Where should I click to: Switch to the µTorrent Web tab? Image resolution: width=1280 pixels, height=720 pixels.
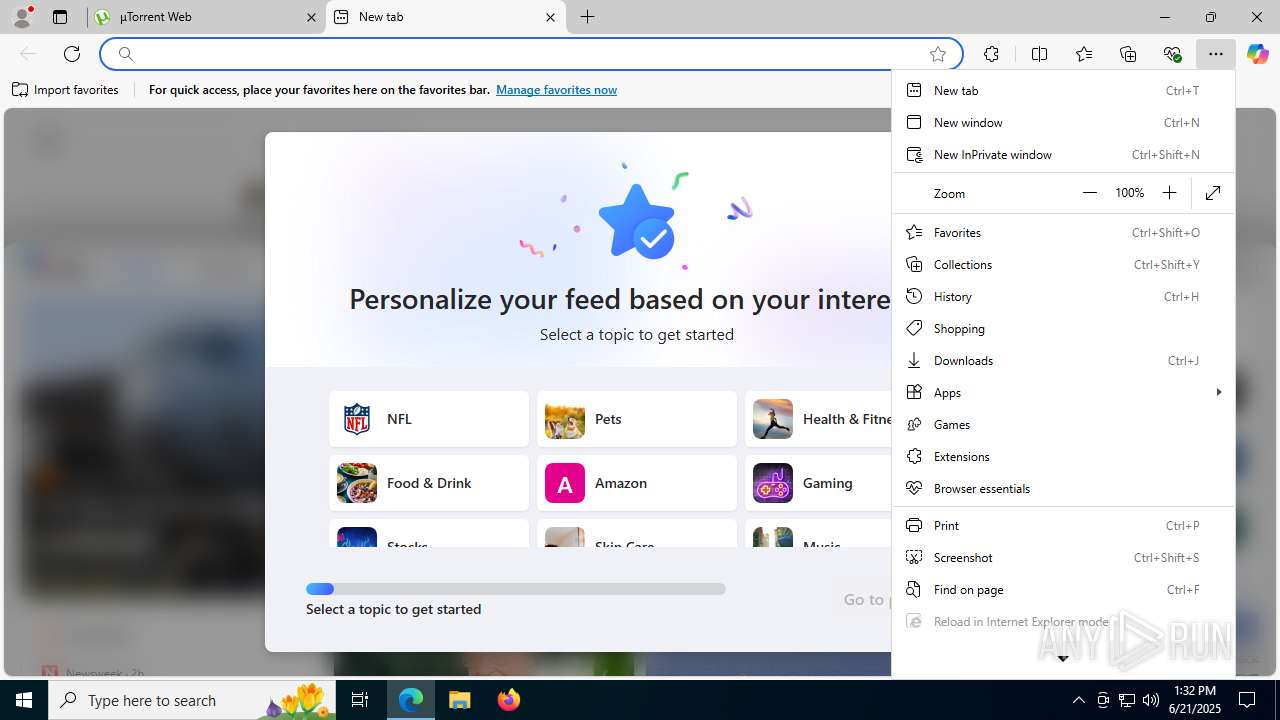coord(206,17)
